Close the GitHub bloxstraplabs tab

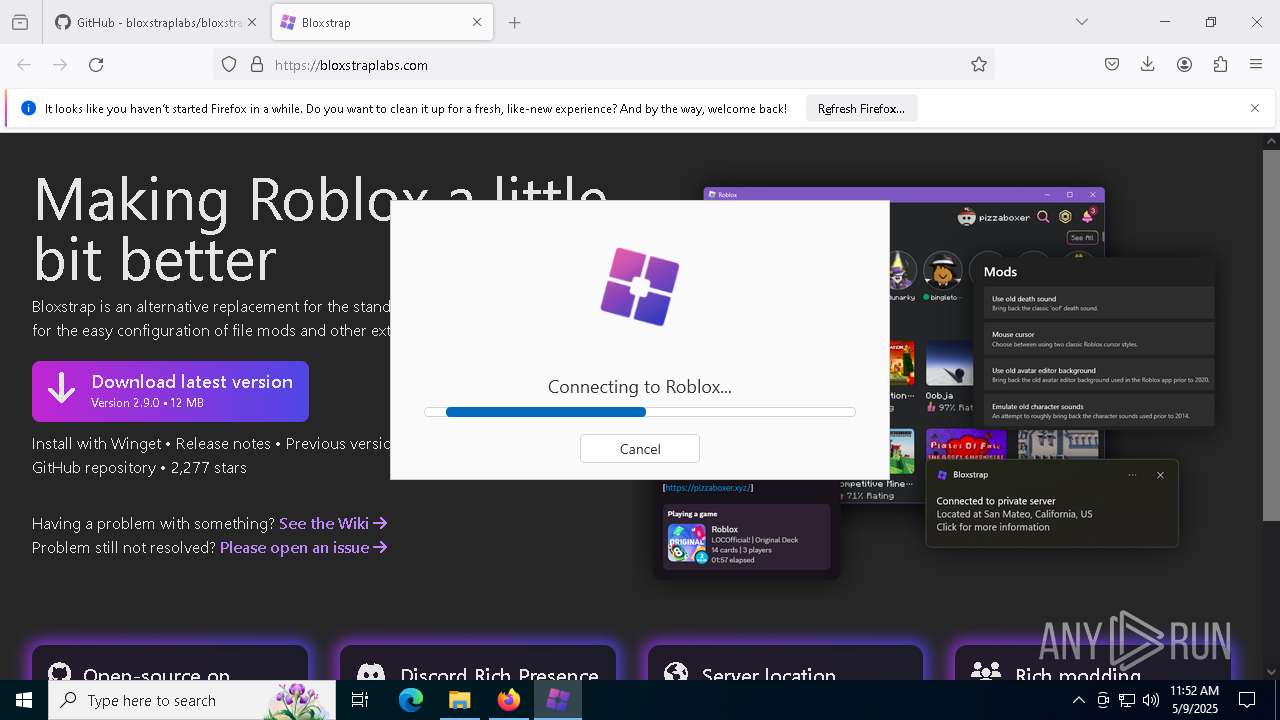click(252, 22)
